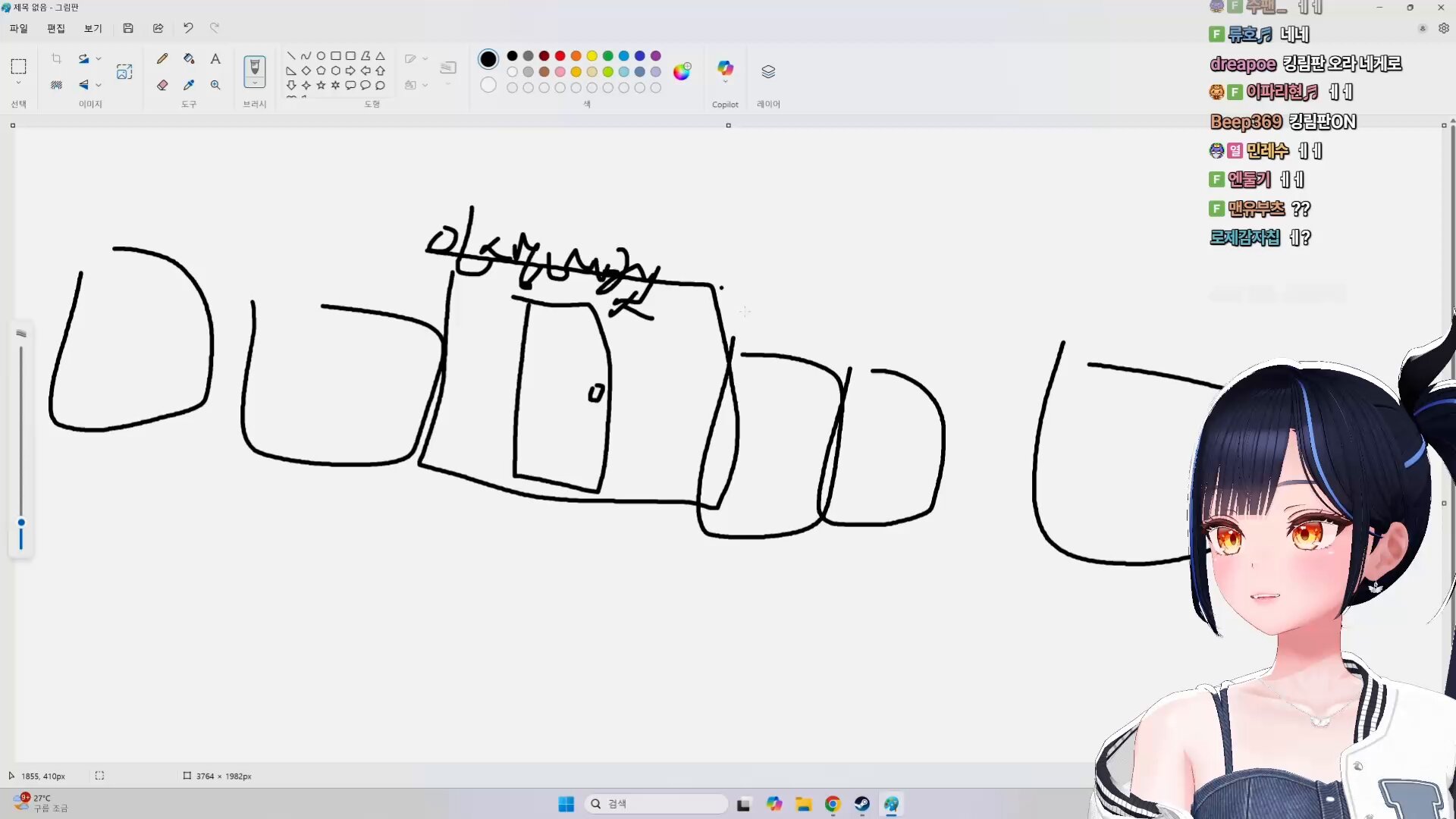Expand the selection tool dropdown arrow
Image resolution: width=1456 pixels, height=819 pixels.
18,83
